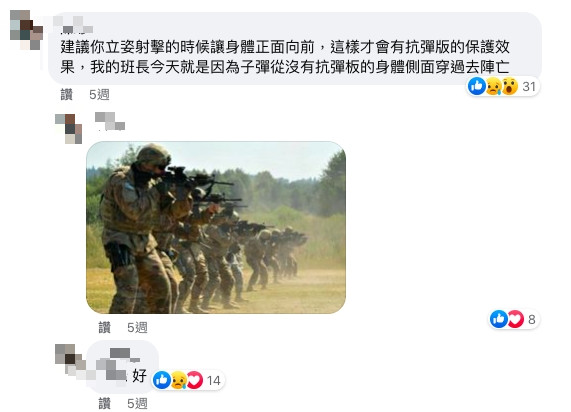The image size is (571, 412).
Task: Click the like reaction icon on the 好 reply
Action: tap(162, 380)
